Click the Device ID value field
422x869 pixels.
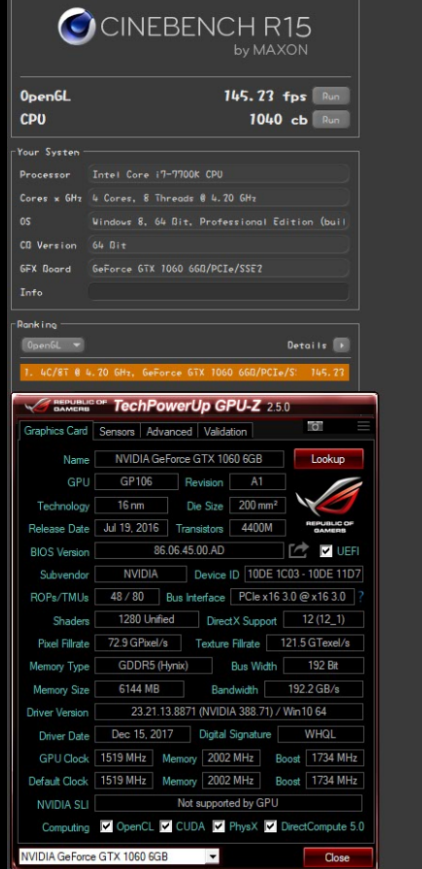pos(304,574)
